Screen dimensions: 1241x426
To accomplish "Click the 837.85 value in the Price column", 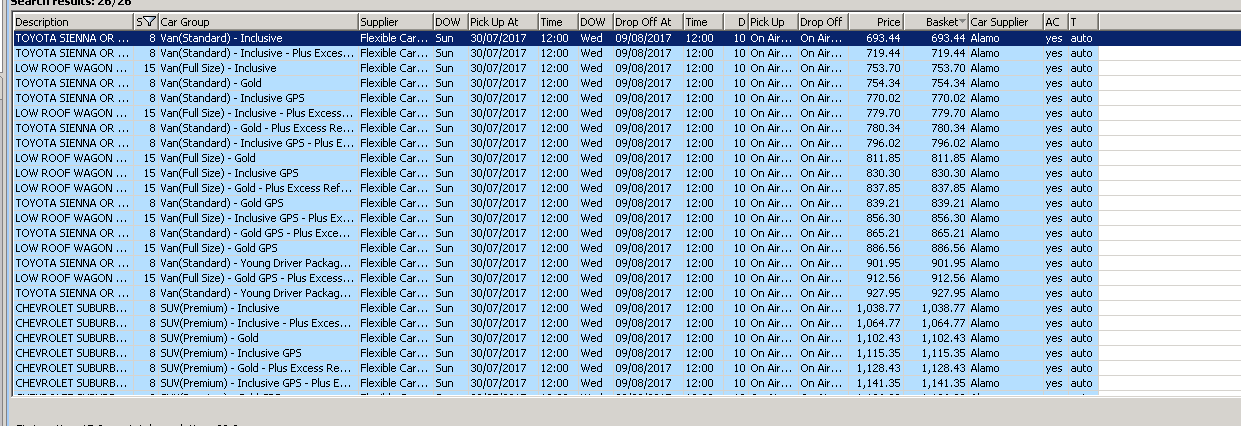I will pos(883,188).
